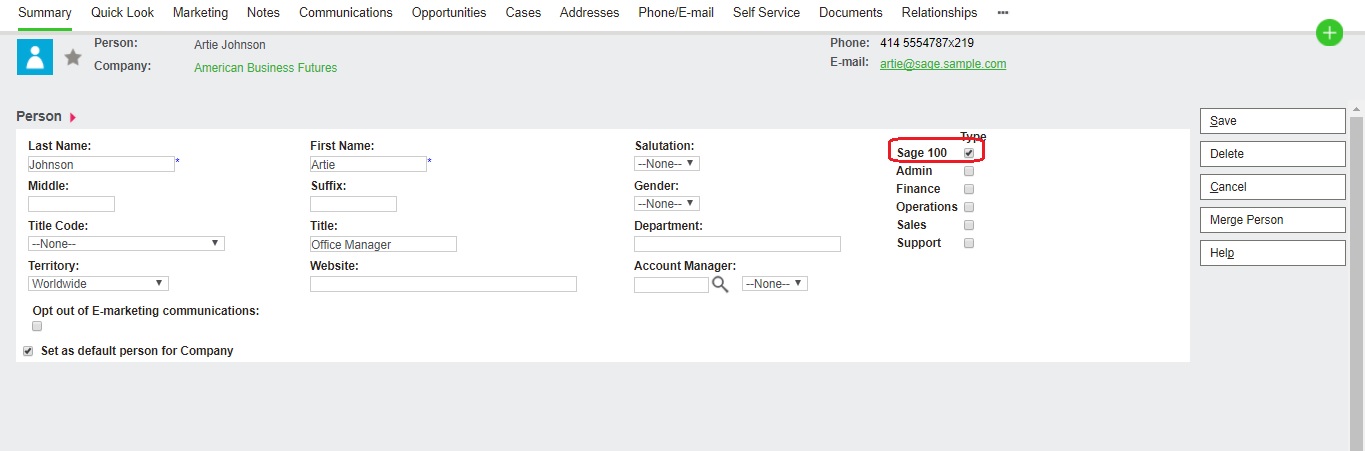Click the red arrow beside Person heading

[x=73, y=118]
